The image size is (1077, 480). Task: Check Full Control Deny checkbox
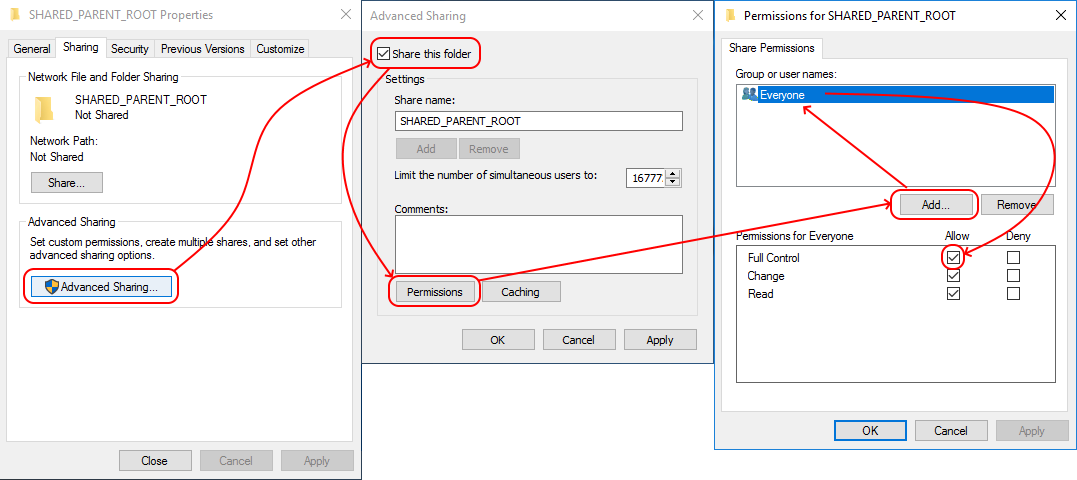tap(1013, 258)
